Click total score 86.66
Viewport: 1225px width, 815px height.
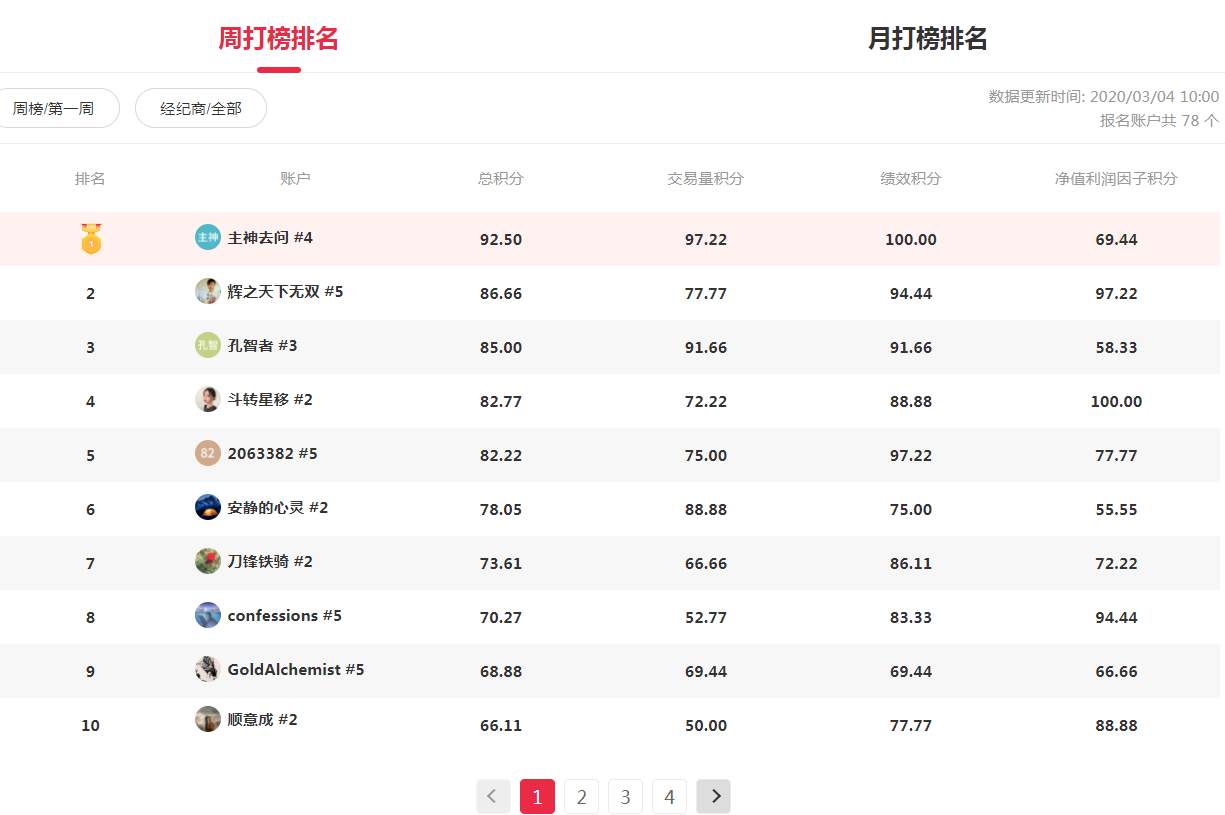(501, 294)
